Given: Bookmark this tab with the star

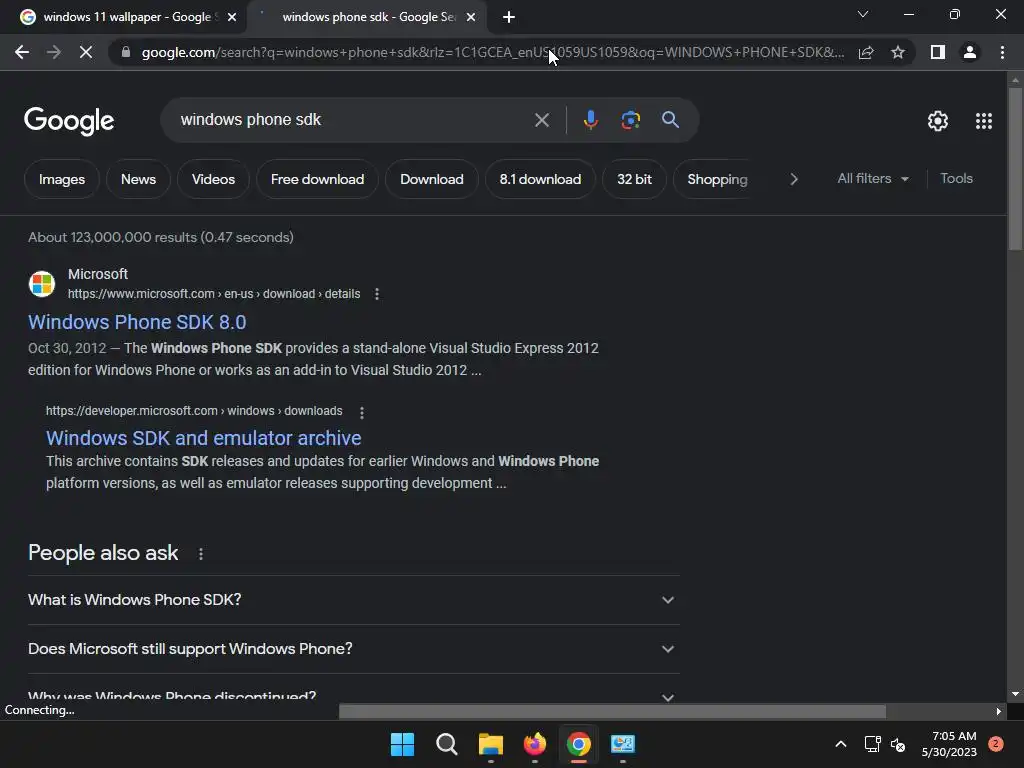Looking at the screenshot, I should click(x=898, y=52).
